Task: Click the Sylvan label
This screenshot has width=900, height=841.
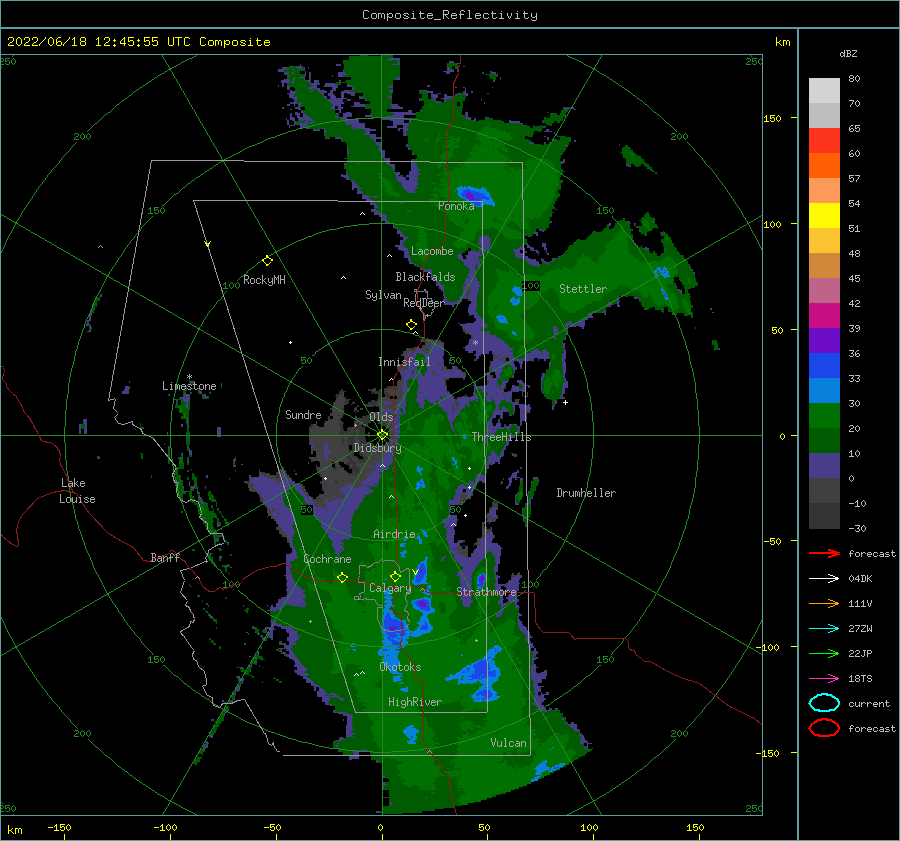Action: tap(383, 295)
